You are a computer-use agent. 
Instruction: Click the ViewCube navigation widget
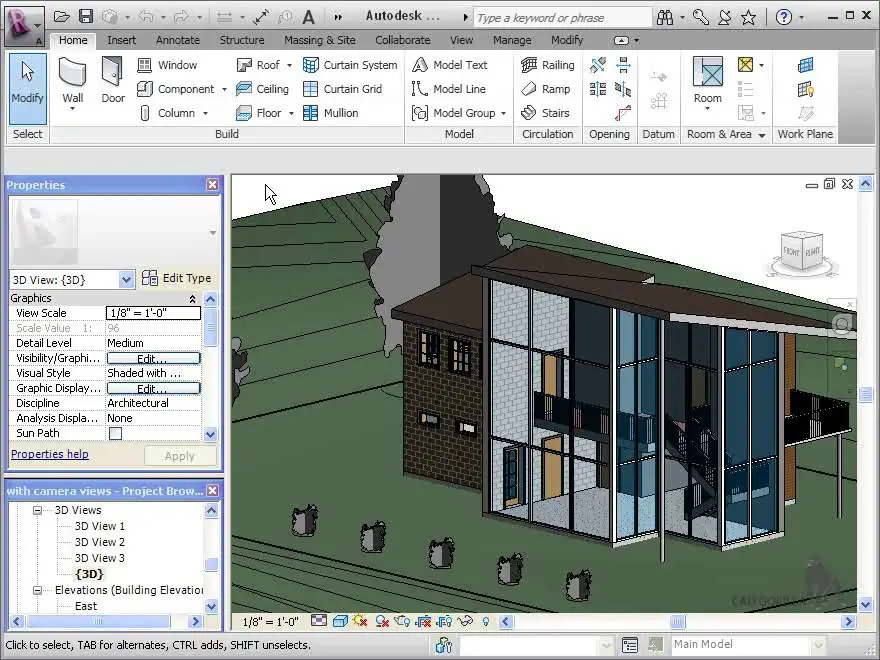point(802,252)
